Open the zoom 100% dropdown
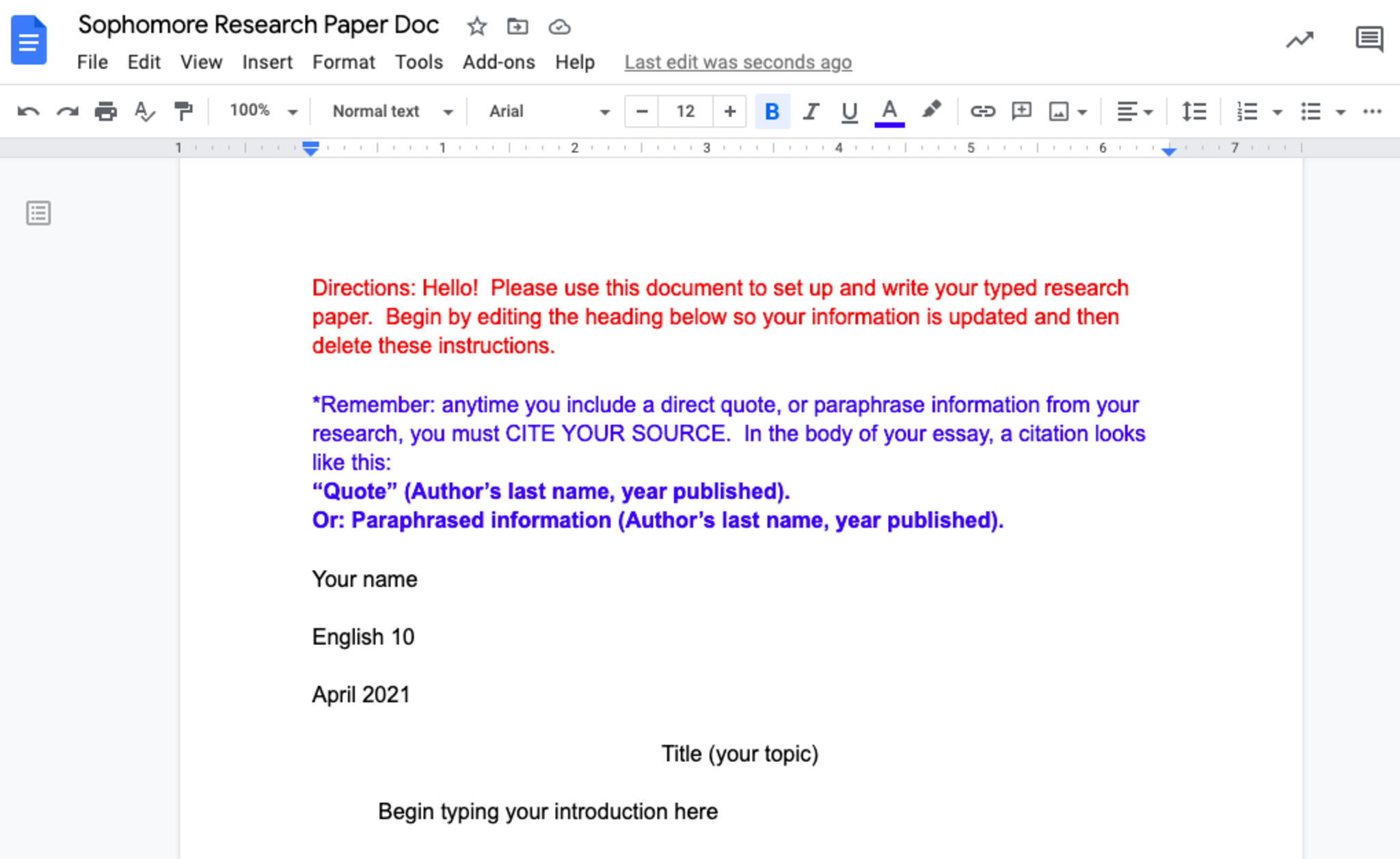This screenshot has width=1400, height=859. pos(263,111)
